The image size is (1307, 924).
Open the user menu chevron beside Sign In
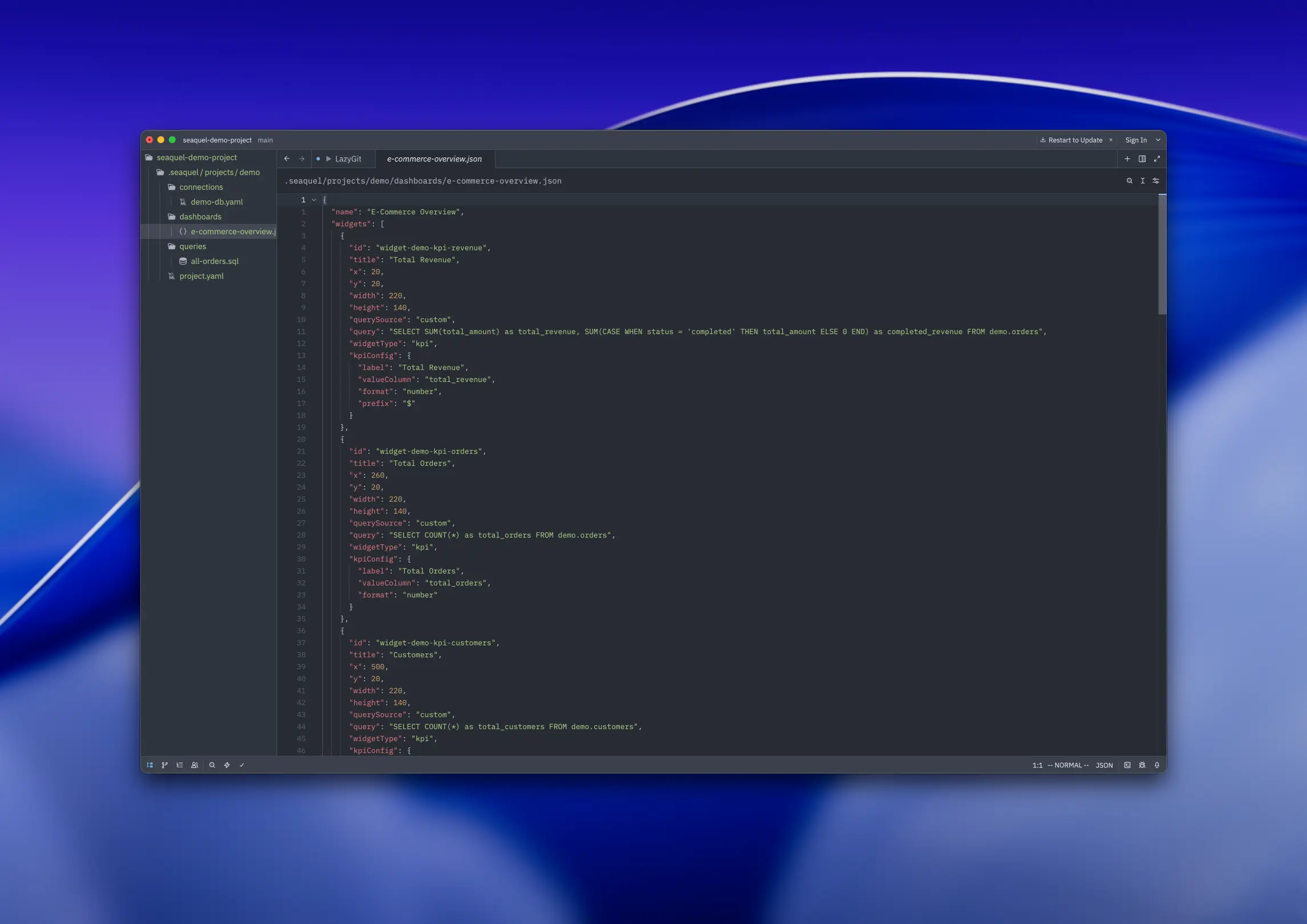(1158, 140)
